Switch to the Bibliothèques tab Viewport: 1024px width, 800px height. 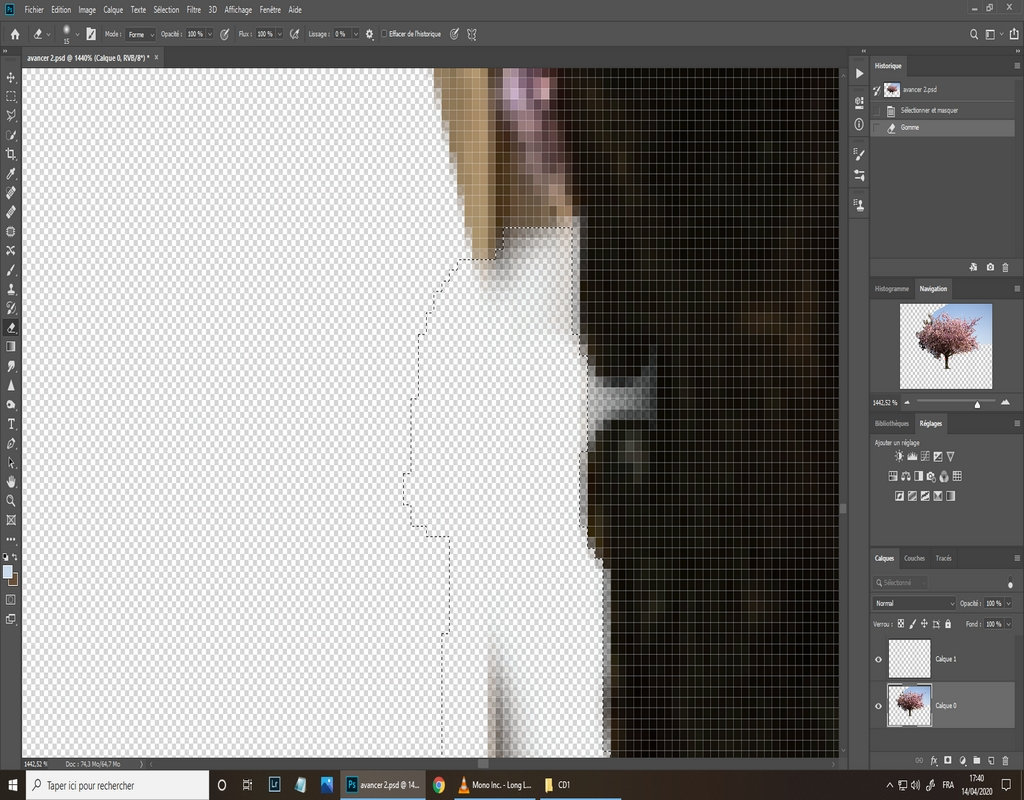point(891,424)
